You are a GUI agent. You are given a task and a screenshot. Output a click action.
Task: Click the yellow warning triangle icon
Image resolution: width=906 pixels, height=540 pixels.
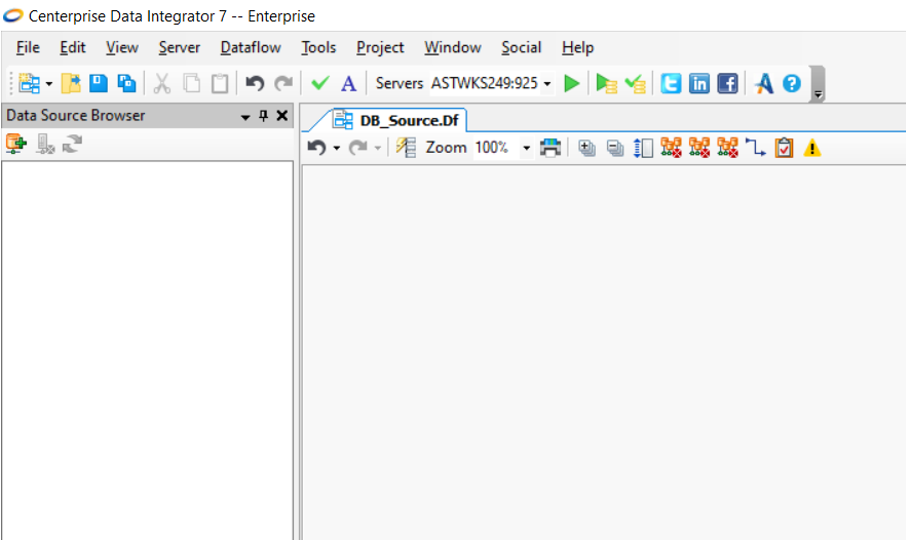coord(812,148)
